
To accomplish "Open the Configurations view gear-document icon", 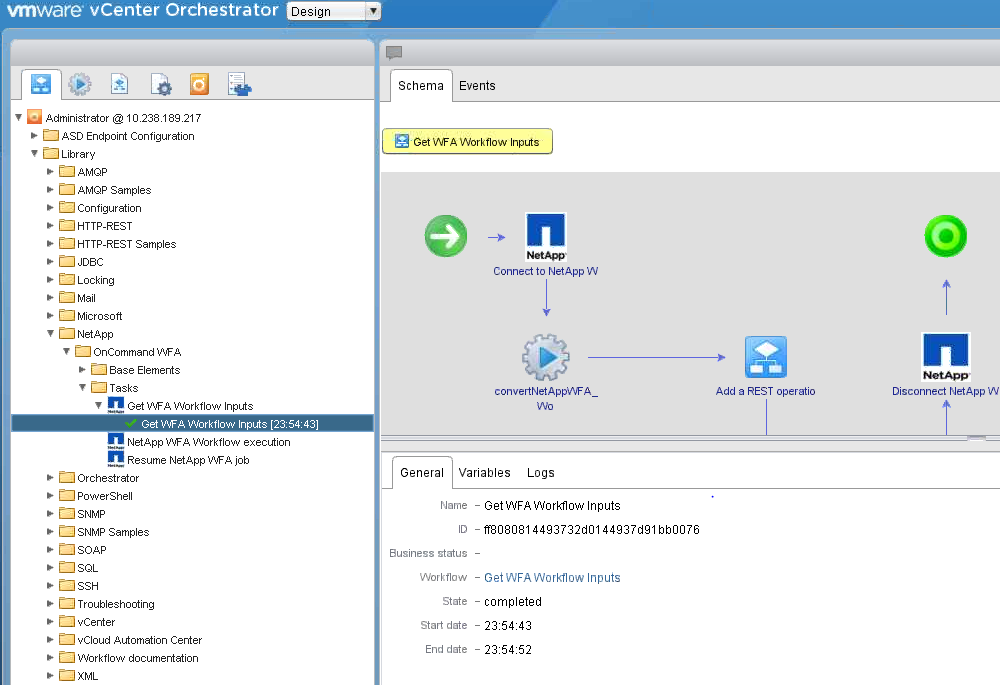I will coord(161,85).
